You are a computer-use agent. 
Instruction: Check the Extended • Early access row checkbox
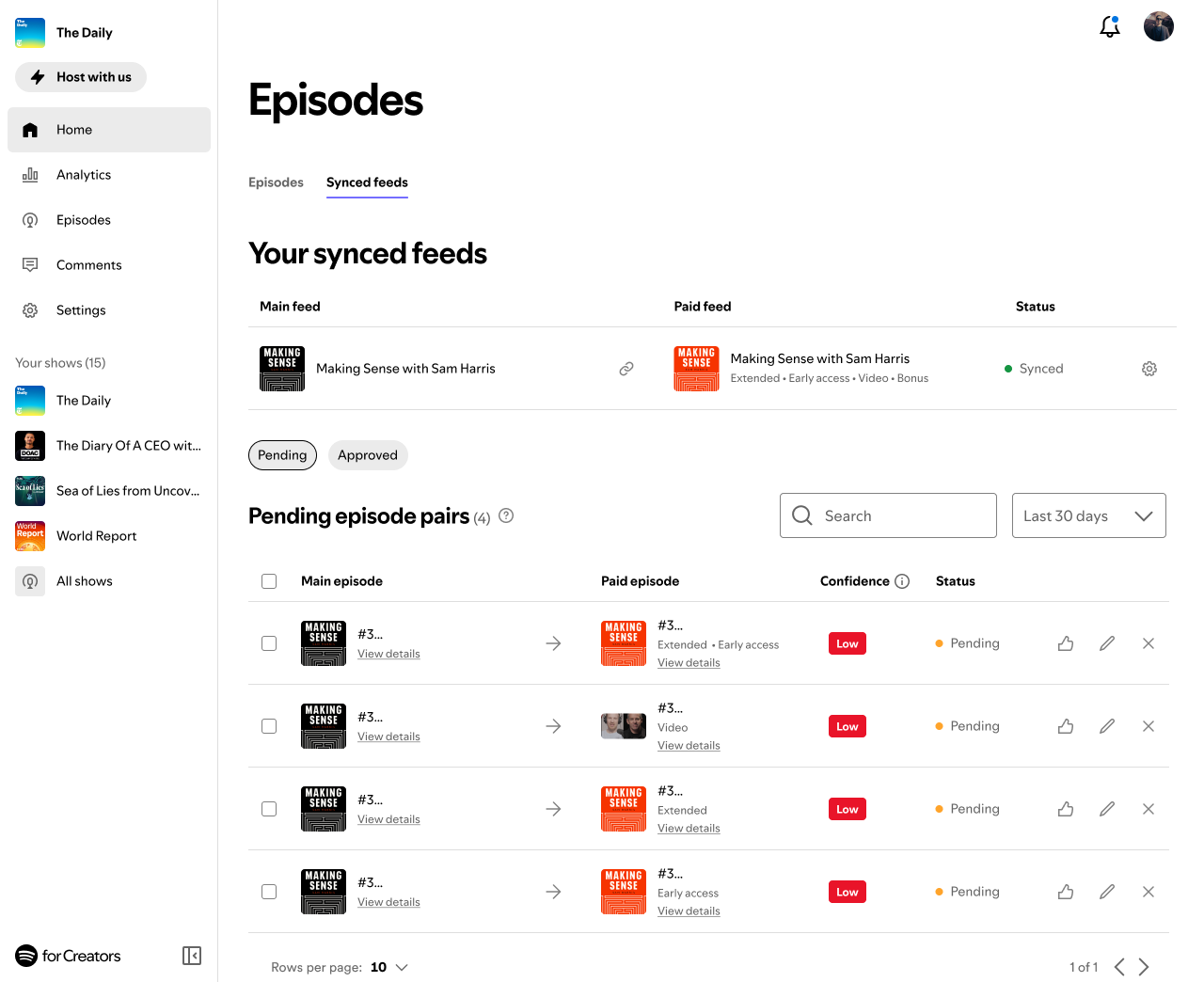point(269,643)
